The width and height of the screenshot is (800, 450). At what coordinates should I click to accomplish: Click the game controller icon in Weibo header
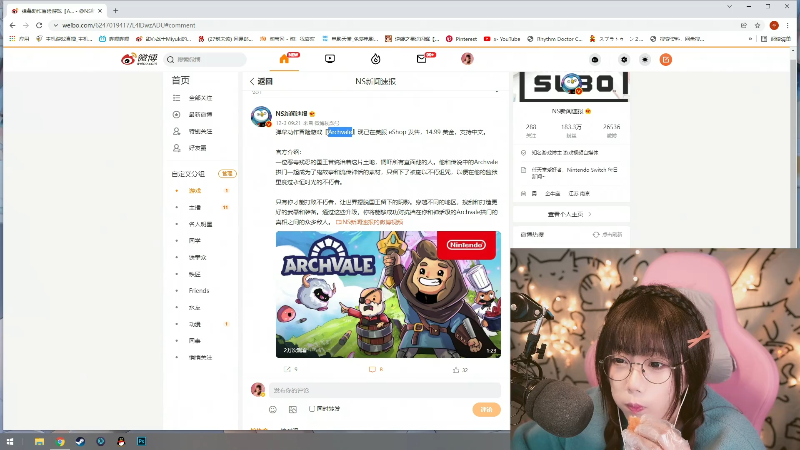[595, 60]
